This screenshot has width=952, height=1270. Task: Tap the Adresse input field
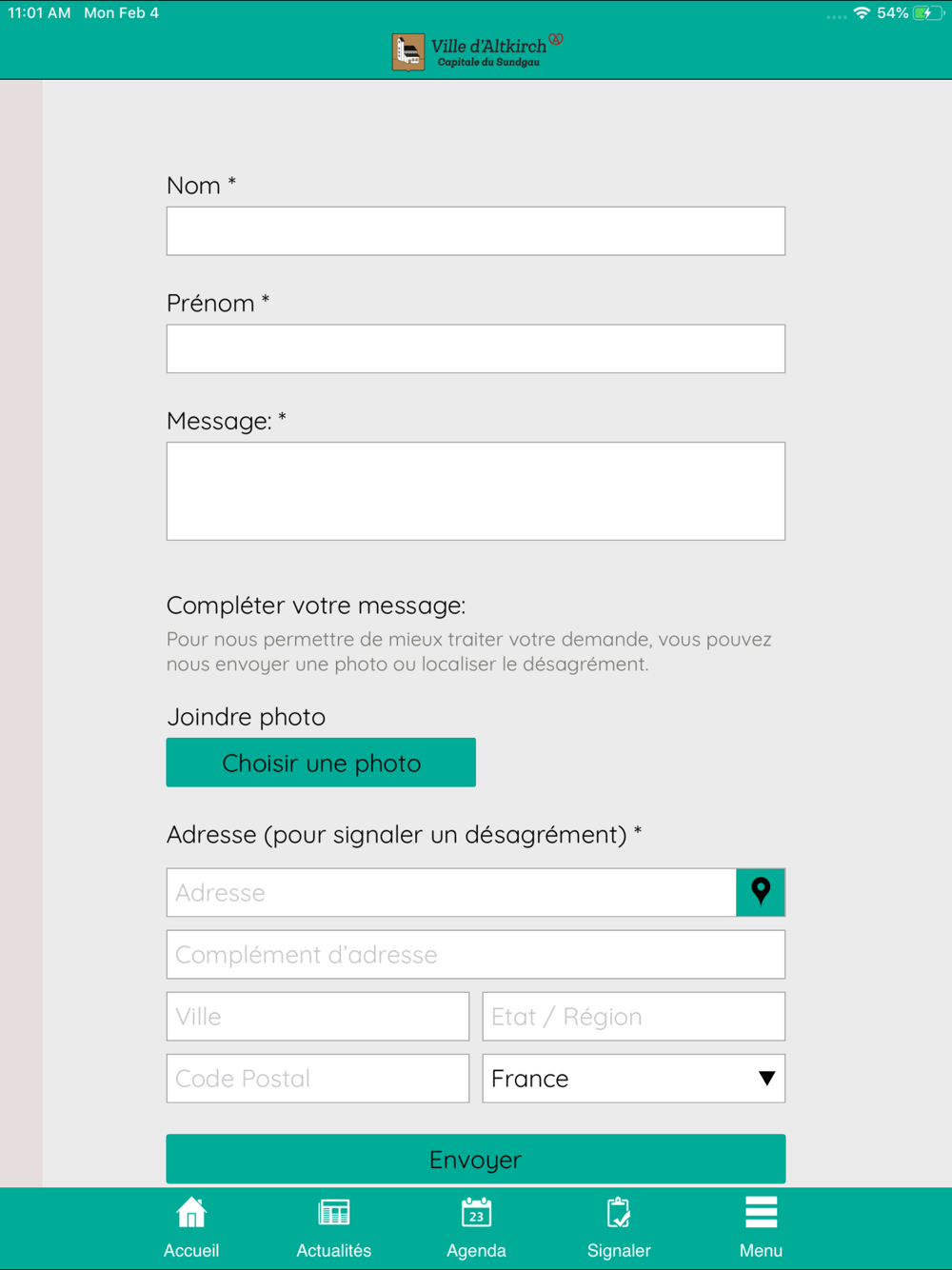pos(451,892)
